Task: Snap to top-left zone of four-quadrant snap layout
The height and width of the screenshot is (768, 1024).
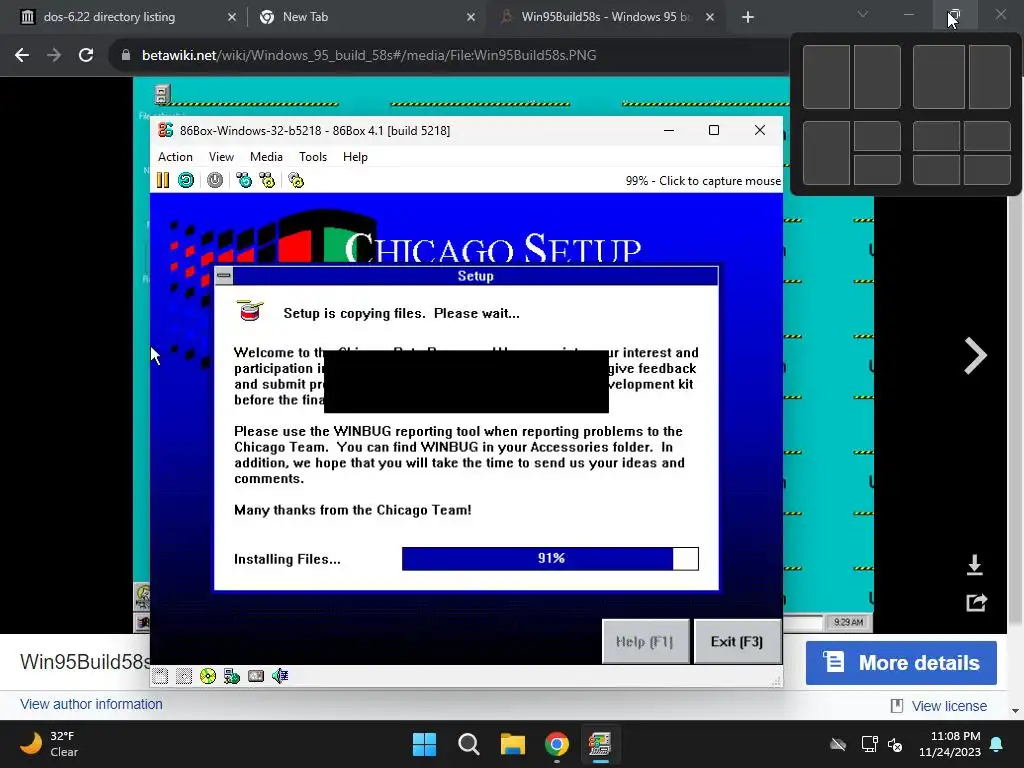Action: (936, 136)
